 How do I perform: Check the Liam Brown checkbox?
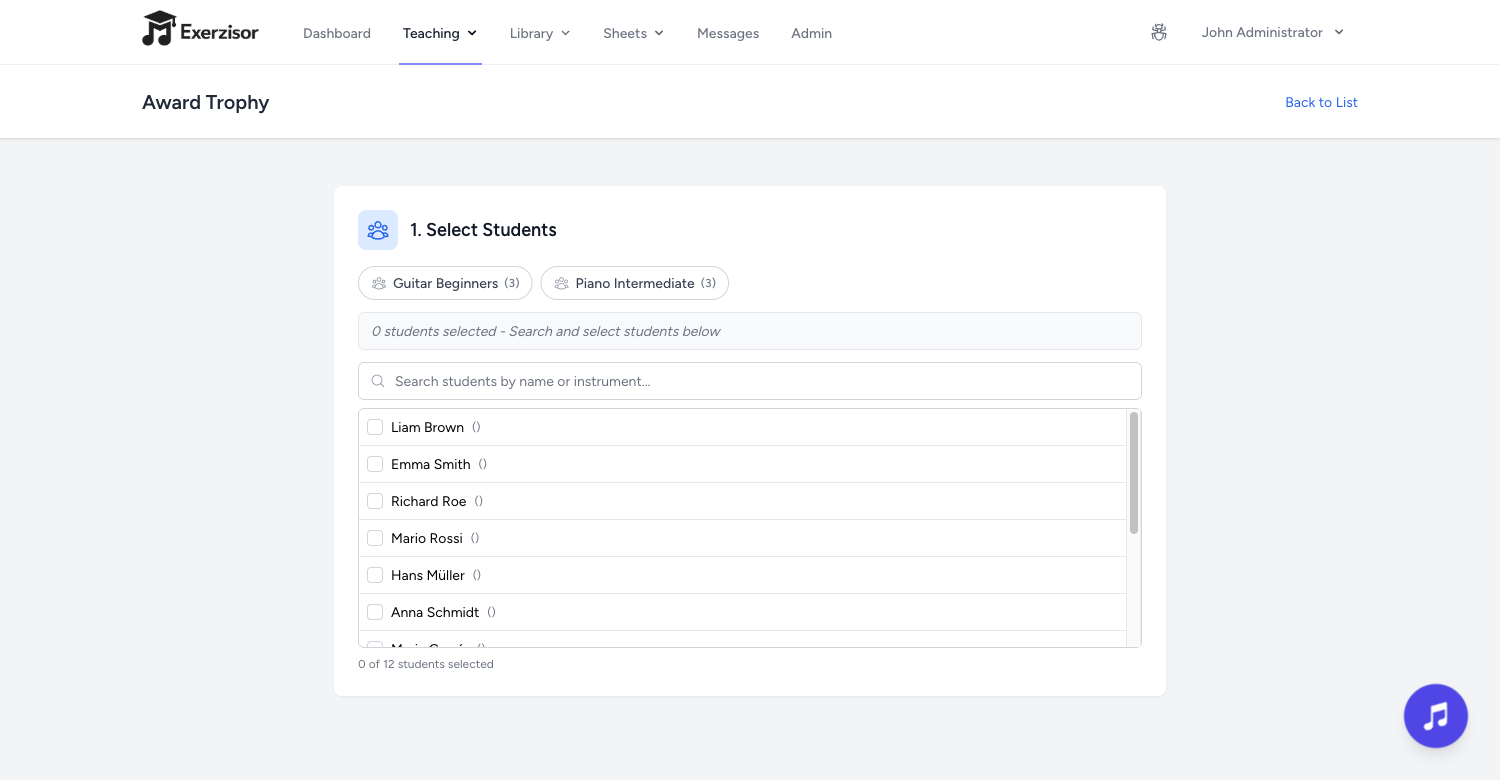coord(375,427)
